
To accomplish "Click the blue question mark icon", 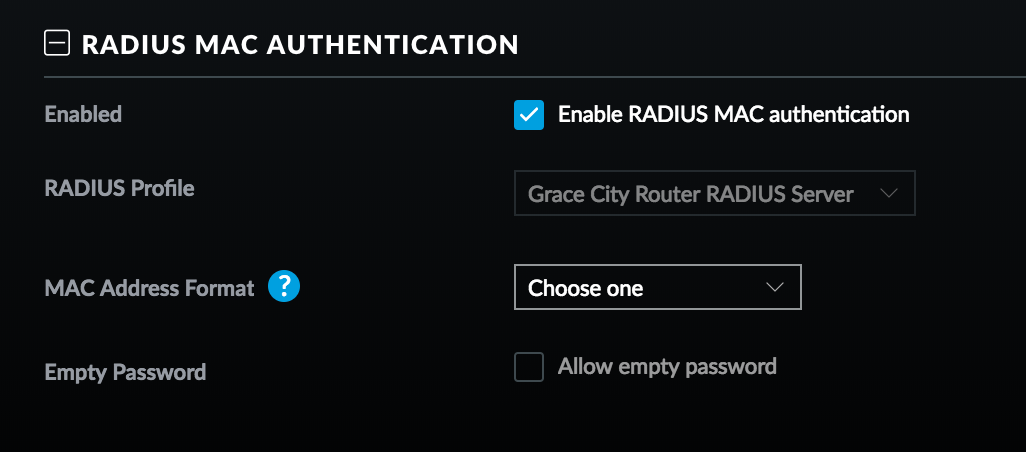I will (284, 288).
